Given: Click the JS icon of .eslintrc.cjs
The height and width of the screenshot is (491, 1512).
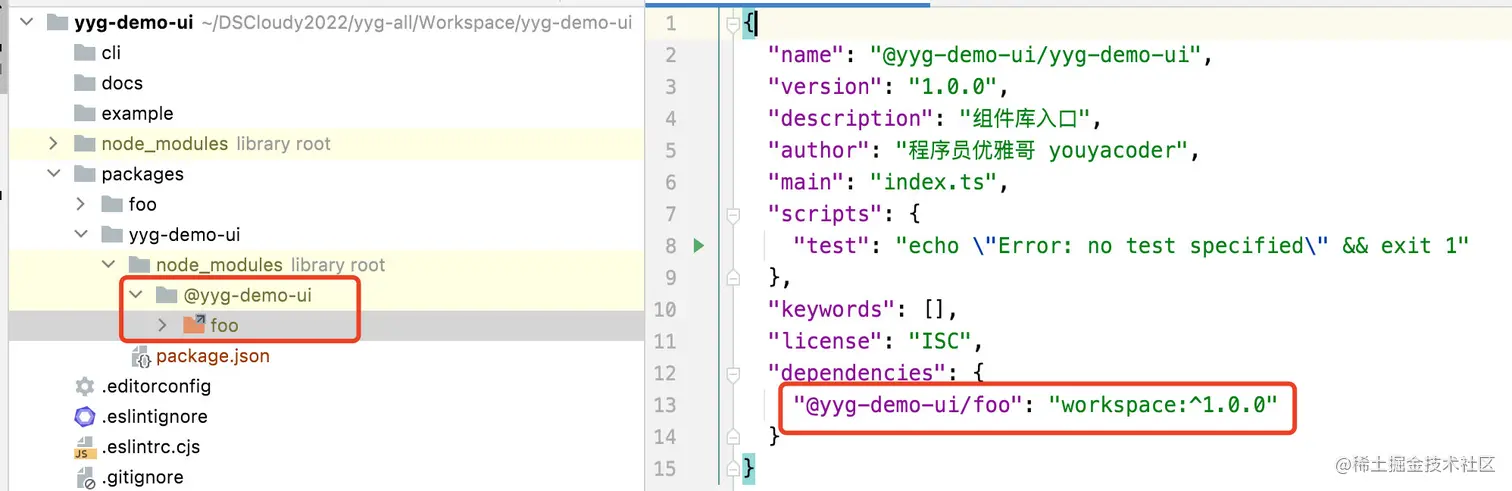Looking at the screenshot, I should point(85,448).
